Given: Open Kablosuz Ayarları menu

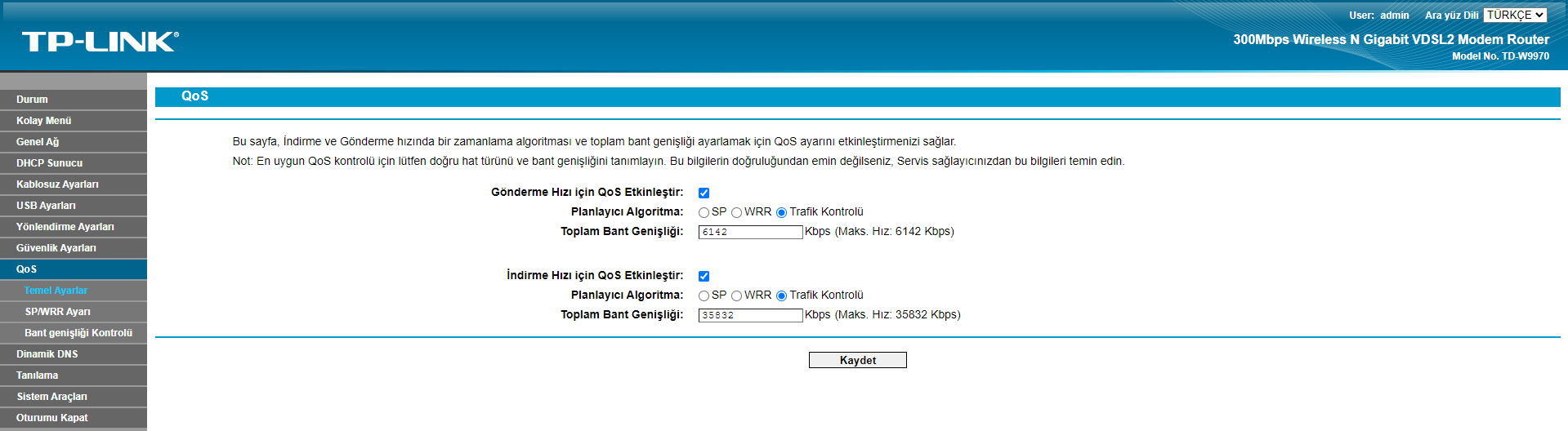Looking at the screenshot, I should tap(74, 184).
